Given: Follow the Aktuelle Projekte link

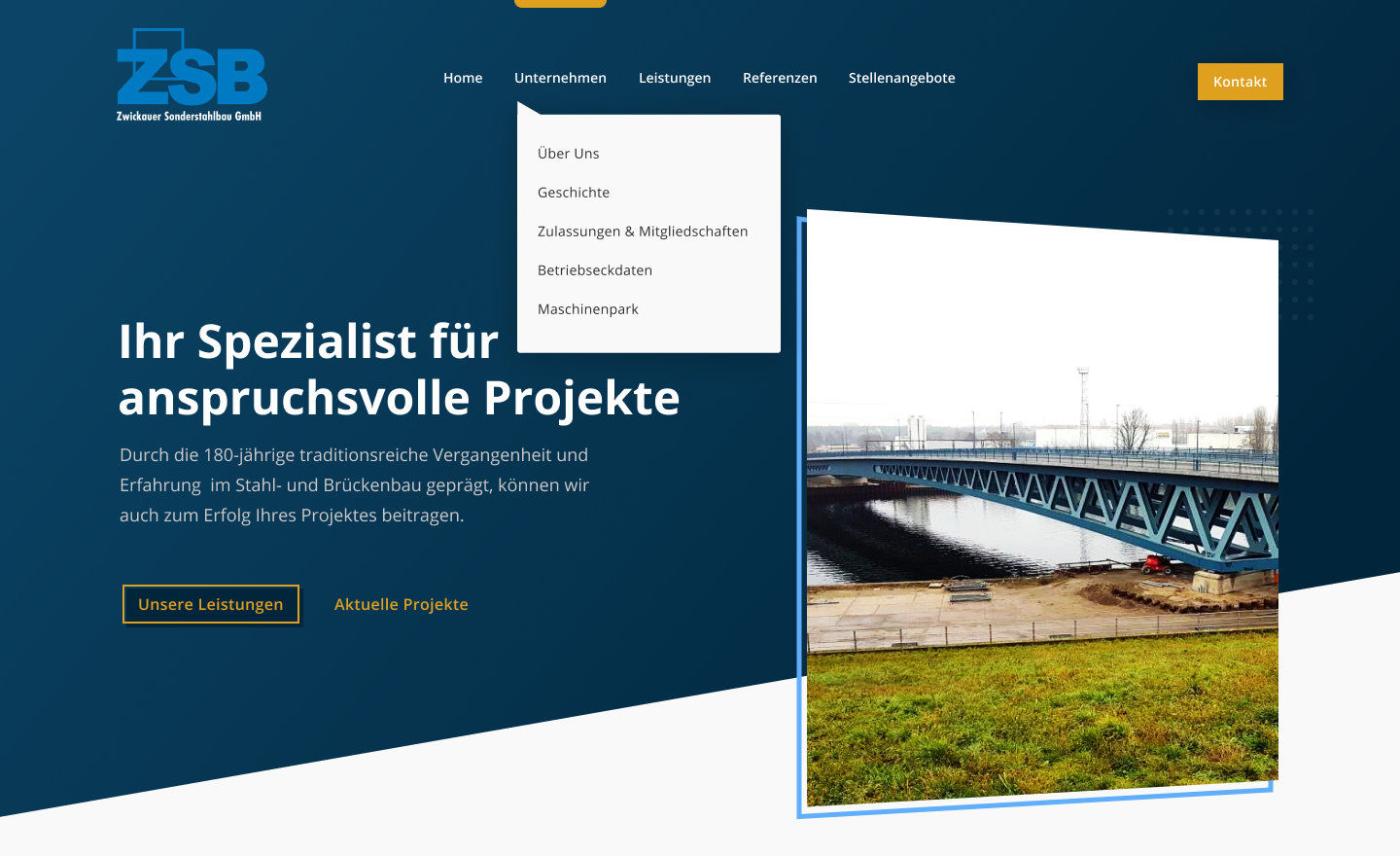Looking at the screenshot, I should click(x=402, y=604).
